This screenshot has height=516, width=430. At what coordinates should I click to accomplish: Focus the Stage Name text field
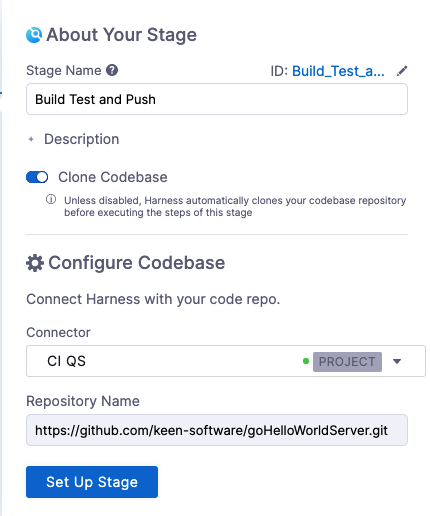(217, 99)
